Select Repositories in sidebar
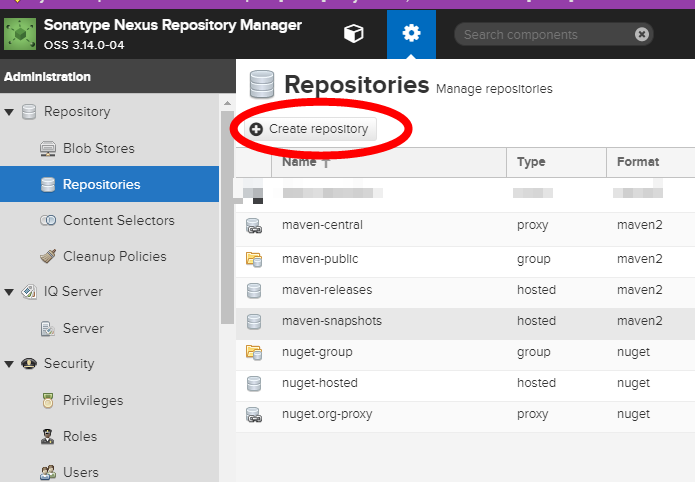Screen dimensions: 695x482 pyautogui.click(x=109, y=184)
